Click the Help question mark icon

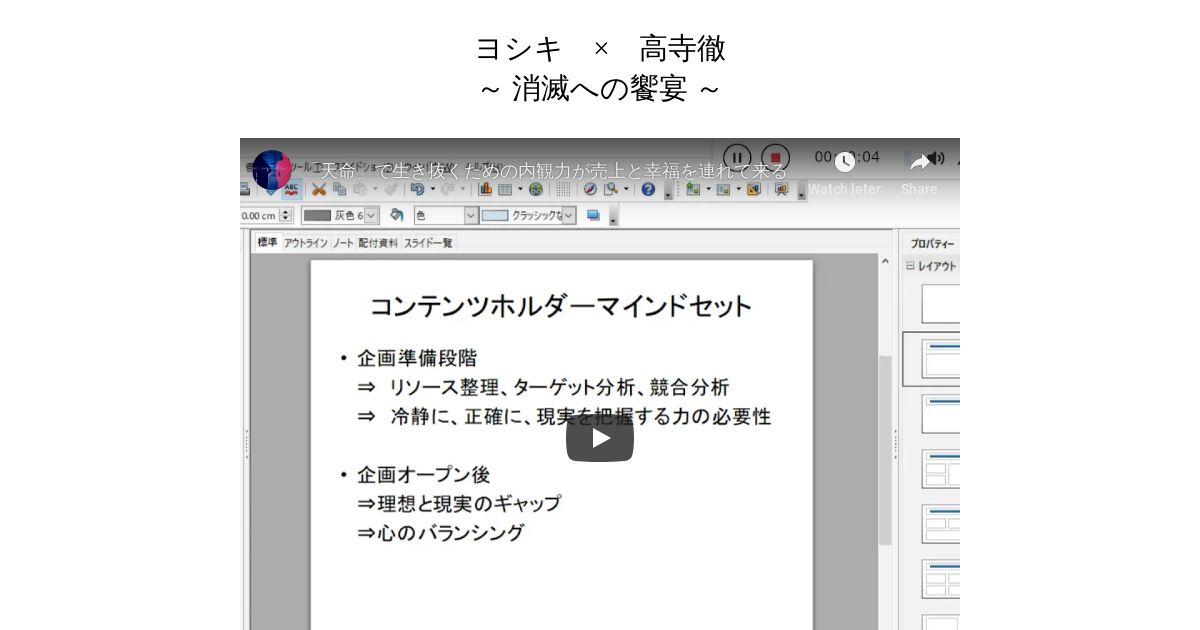click(648, 189)
